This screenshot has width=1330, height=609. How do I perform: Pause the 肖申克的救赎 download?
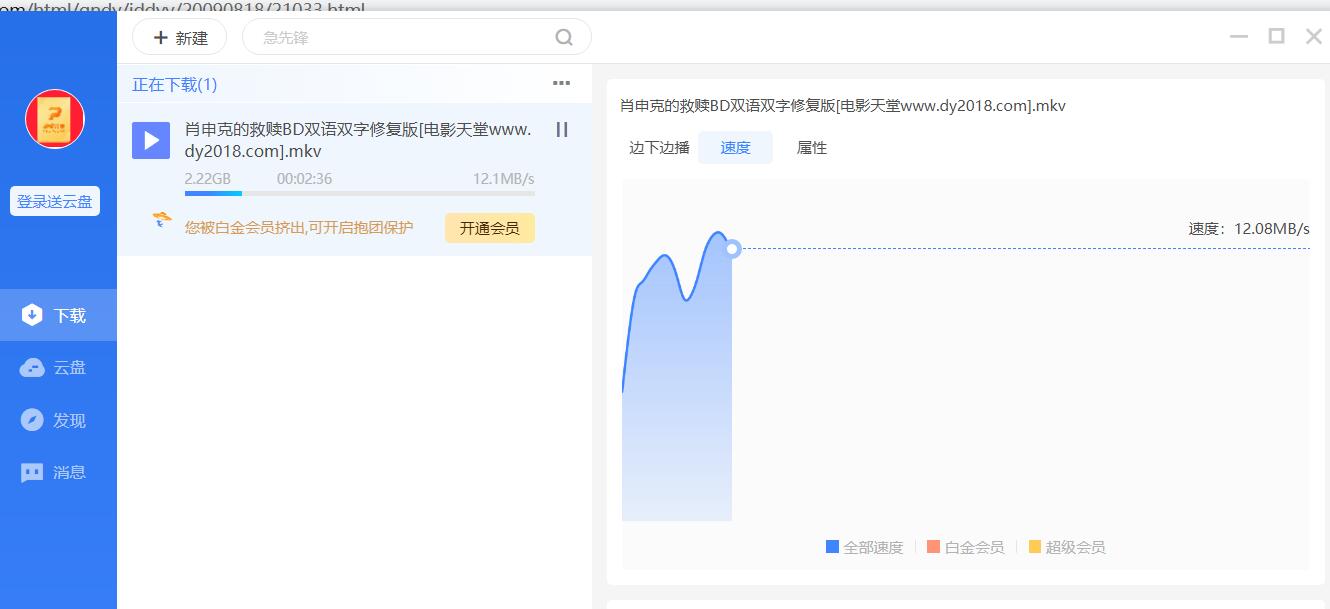[x=561, y=130]
